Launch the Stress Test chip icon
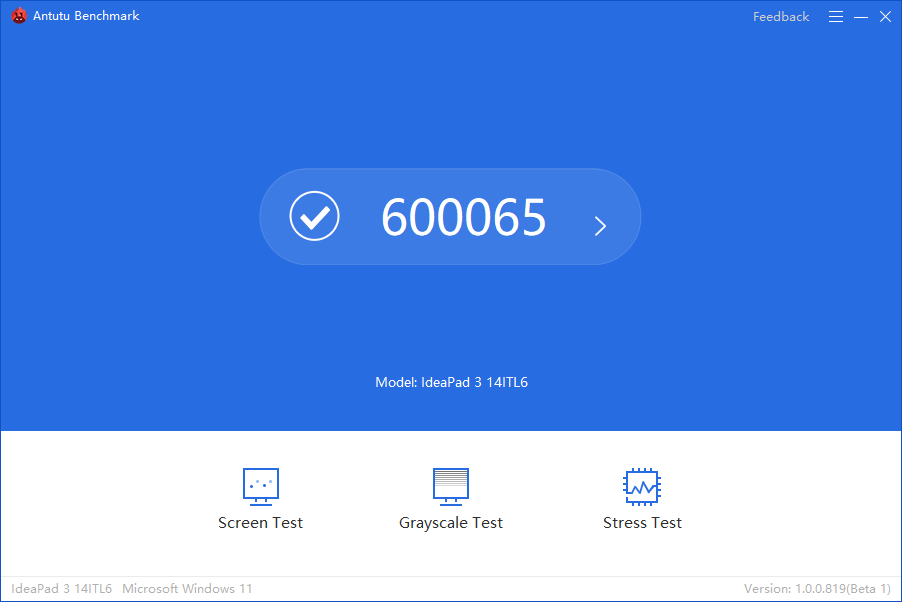Image resolution: width=902 pixels, height=602 pixels. (642, 487)
